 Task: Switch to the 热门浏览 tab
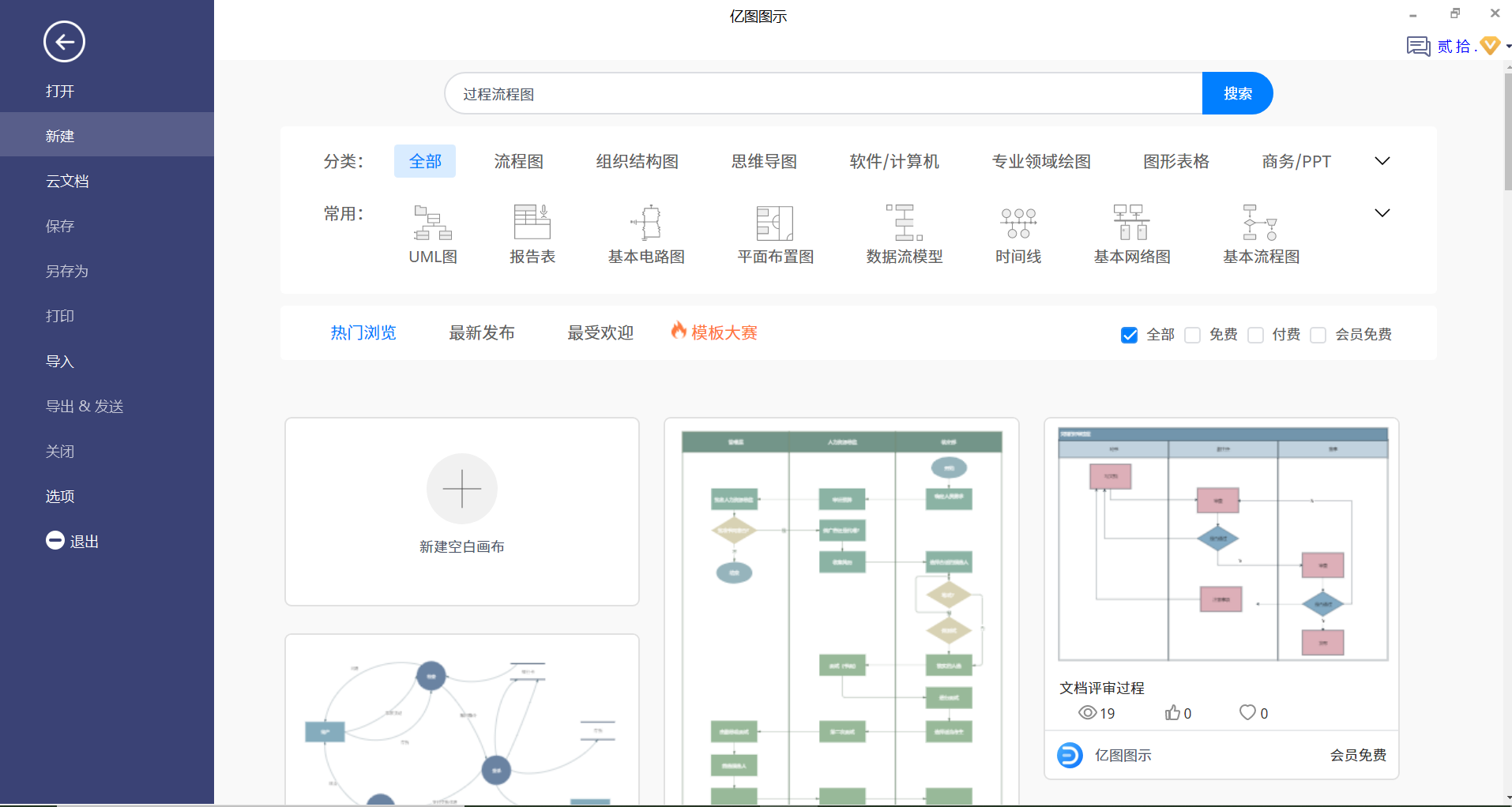click(x=363, y=332)
